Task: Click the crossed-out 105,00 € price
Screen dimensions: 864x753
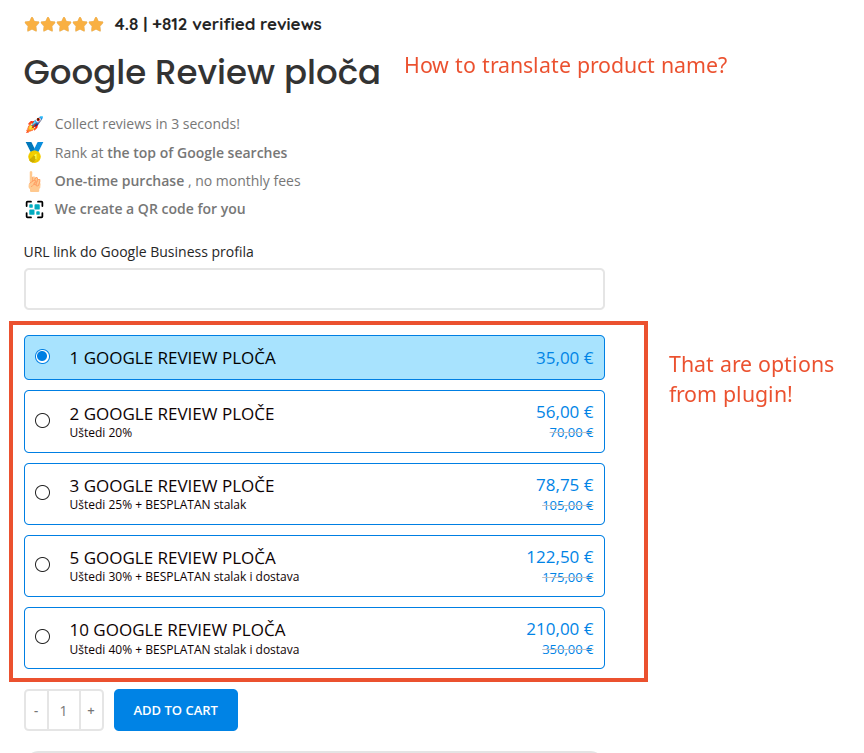Action: 568,506
